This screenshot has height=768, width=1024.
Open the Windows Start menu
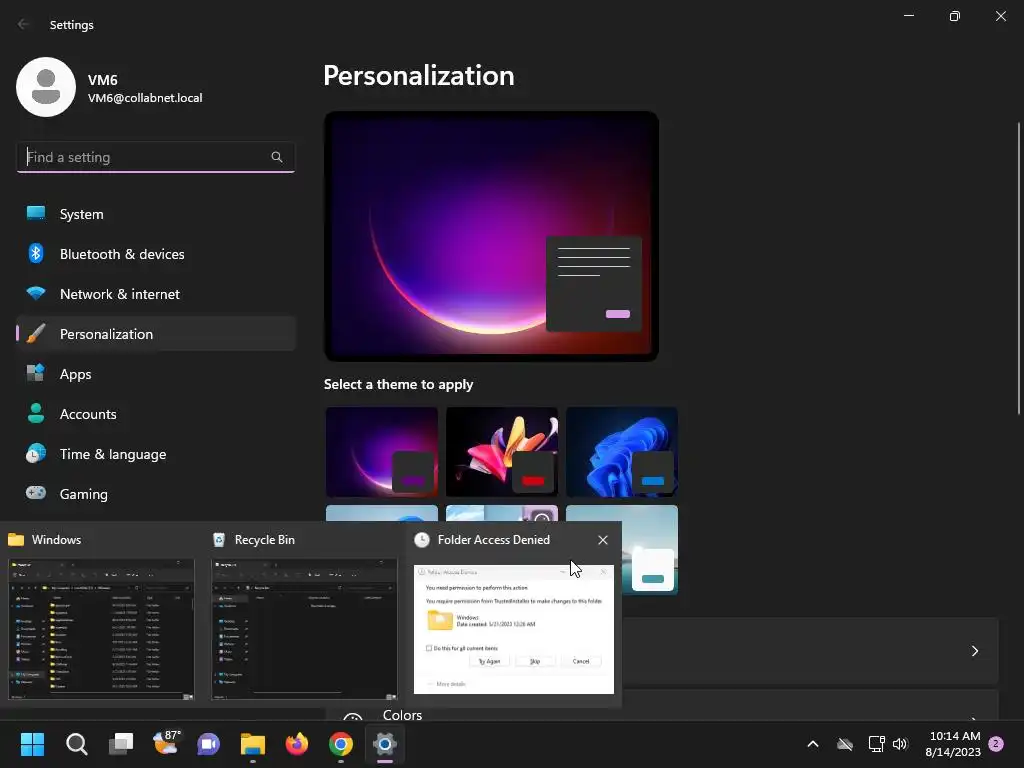tap(33, 744)
